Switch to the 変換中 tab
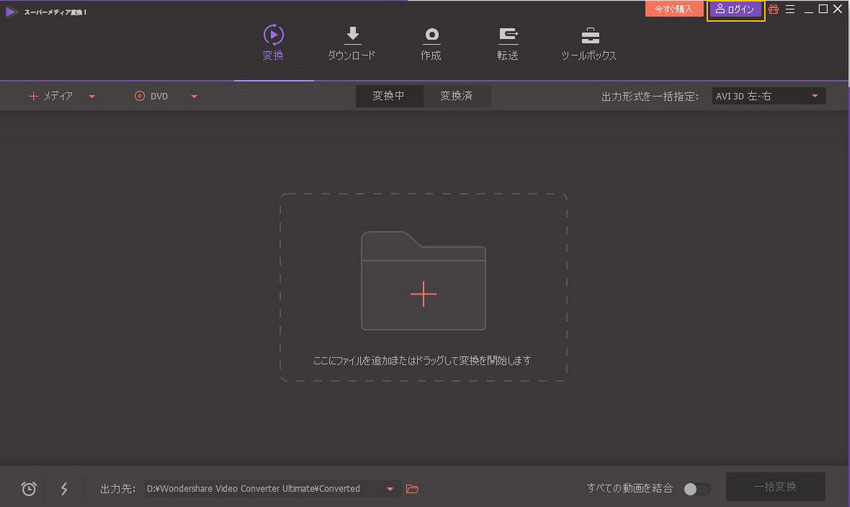Viewport: 850px width, 507px height. (x=389, y=96)
